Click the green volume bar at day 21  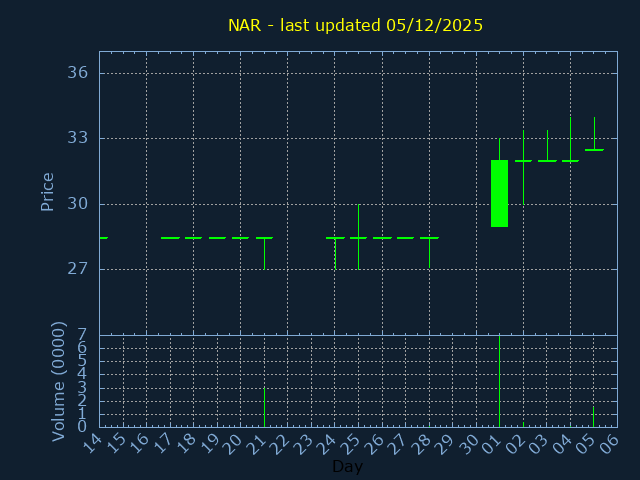pyautogui.click(x=264, y=407)
